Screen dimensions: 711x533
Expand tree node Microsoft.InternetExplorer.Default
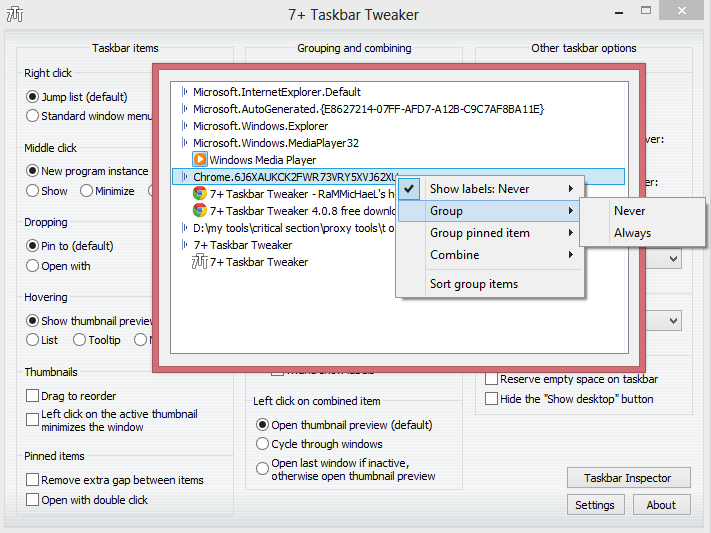click(x=184, y=92)
